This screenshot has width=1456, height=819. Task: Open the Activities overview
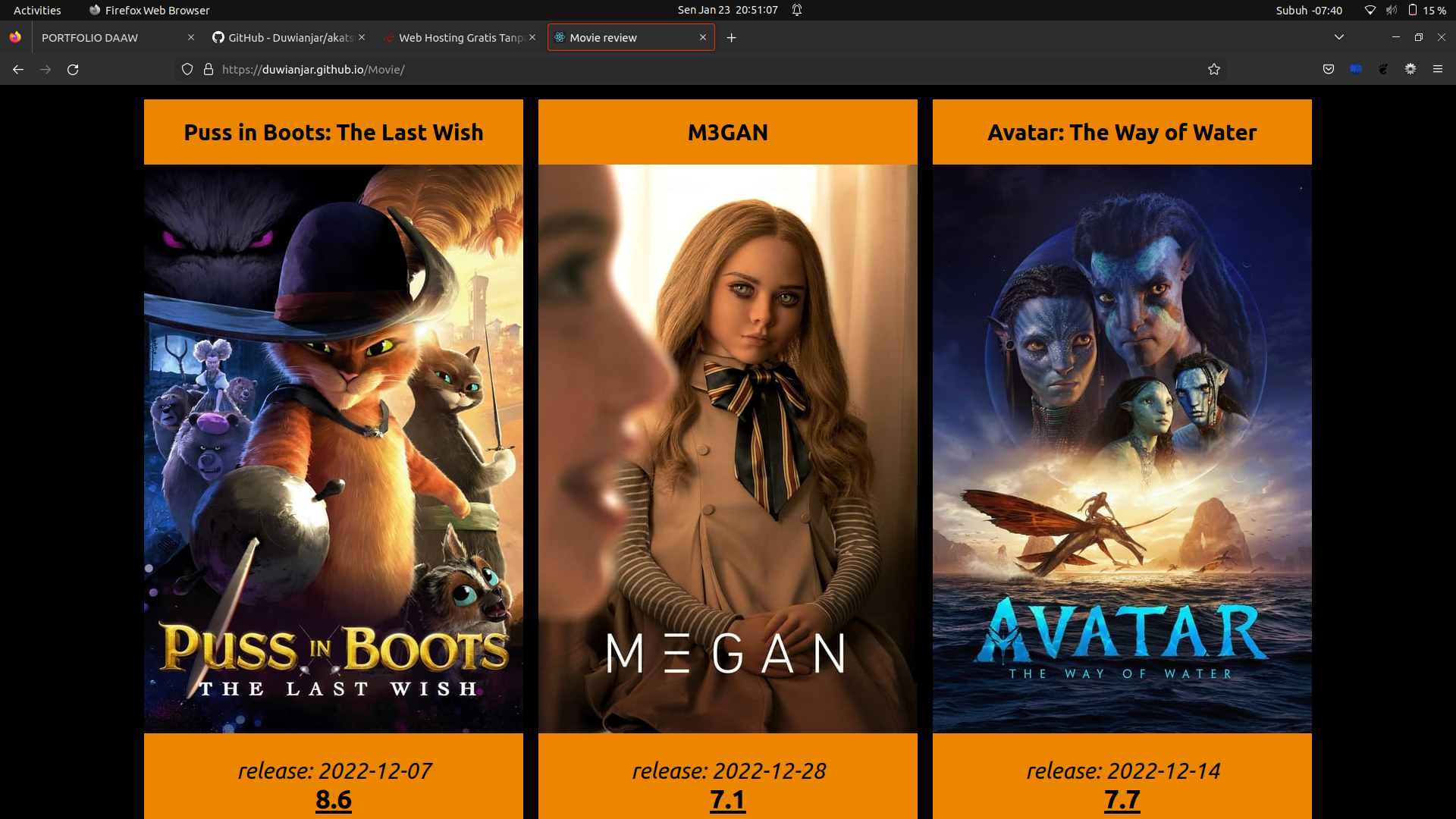[x=37, y=10]
